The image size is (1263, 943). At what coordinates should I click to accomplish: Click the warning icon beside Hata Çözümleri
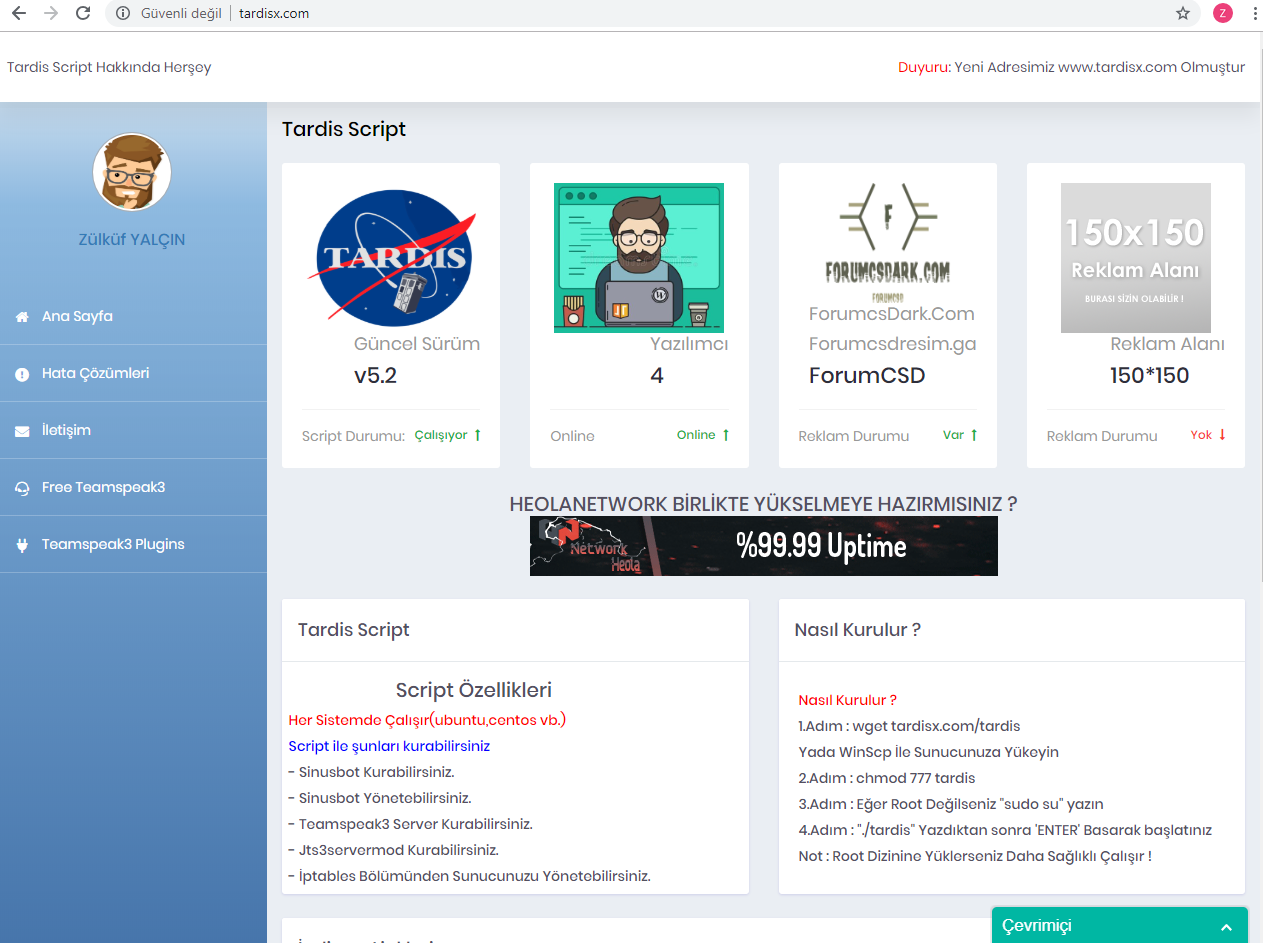pyautogui.click(x=22, y=374)
